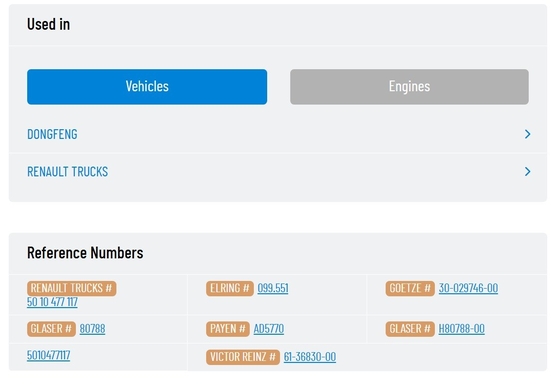560x385 pixels.
Task: Expand the DONGFENG chevron arrow
Action: pos(528,134)
